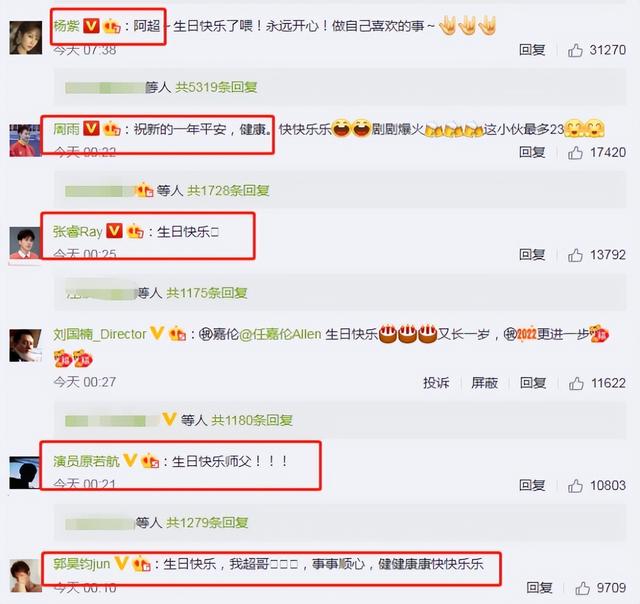Like 刘国楠_Director's comment with 11622 likes
The width and height of the screenshot is (640, 604).
576,383
